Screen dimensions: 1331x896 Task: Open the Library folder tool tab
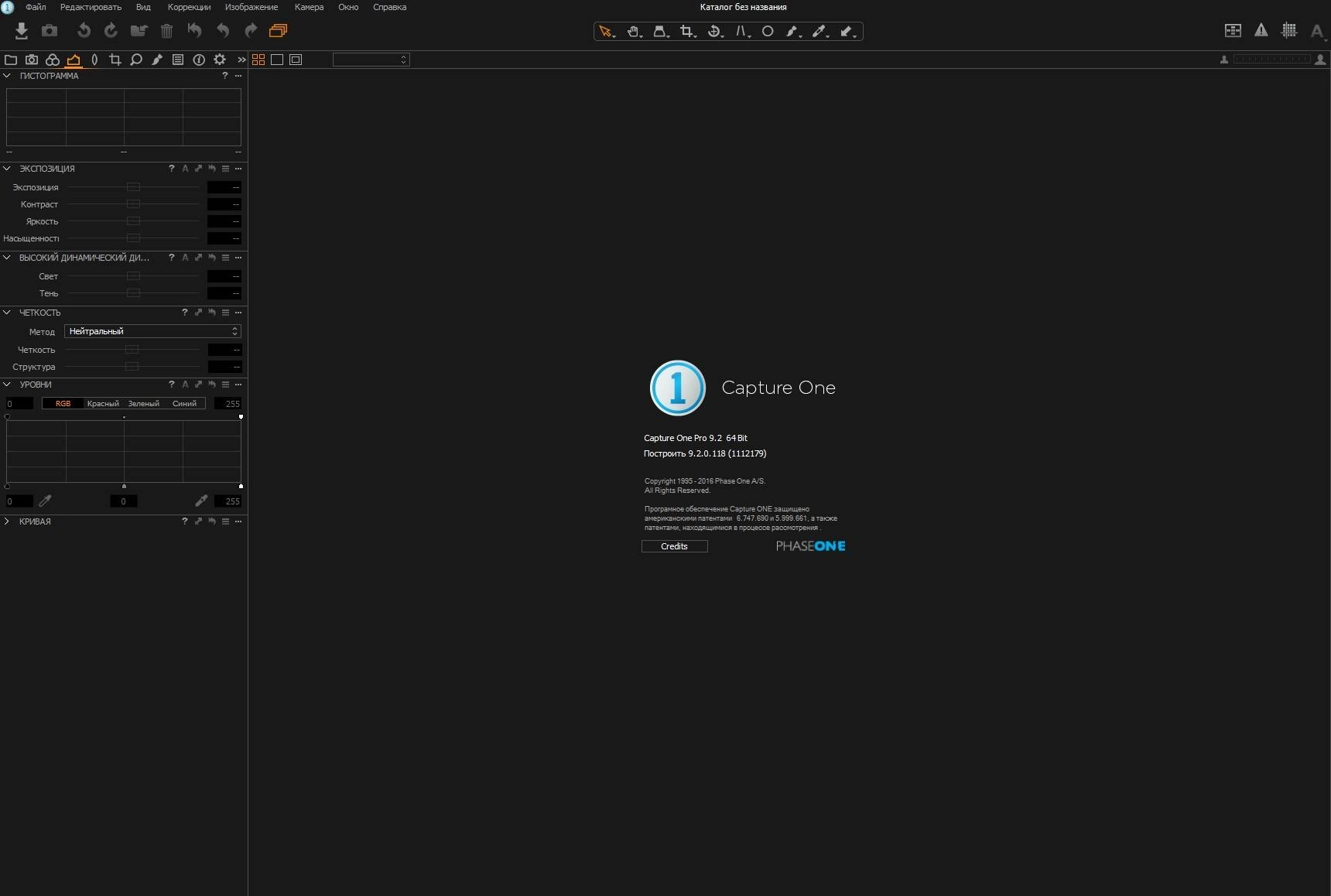tap(11, 60)
